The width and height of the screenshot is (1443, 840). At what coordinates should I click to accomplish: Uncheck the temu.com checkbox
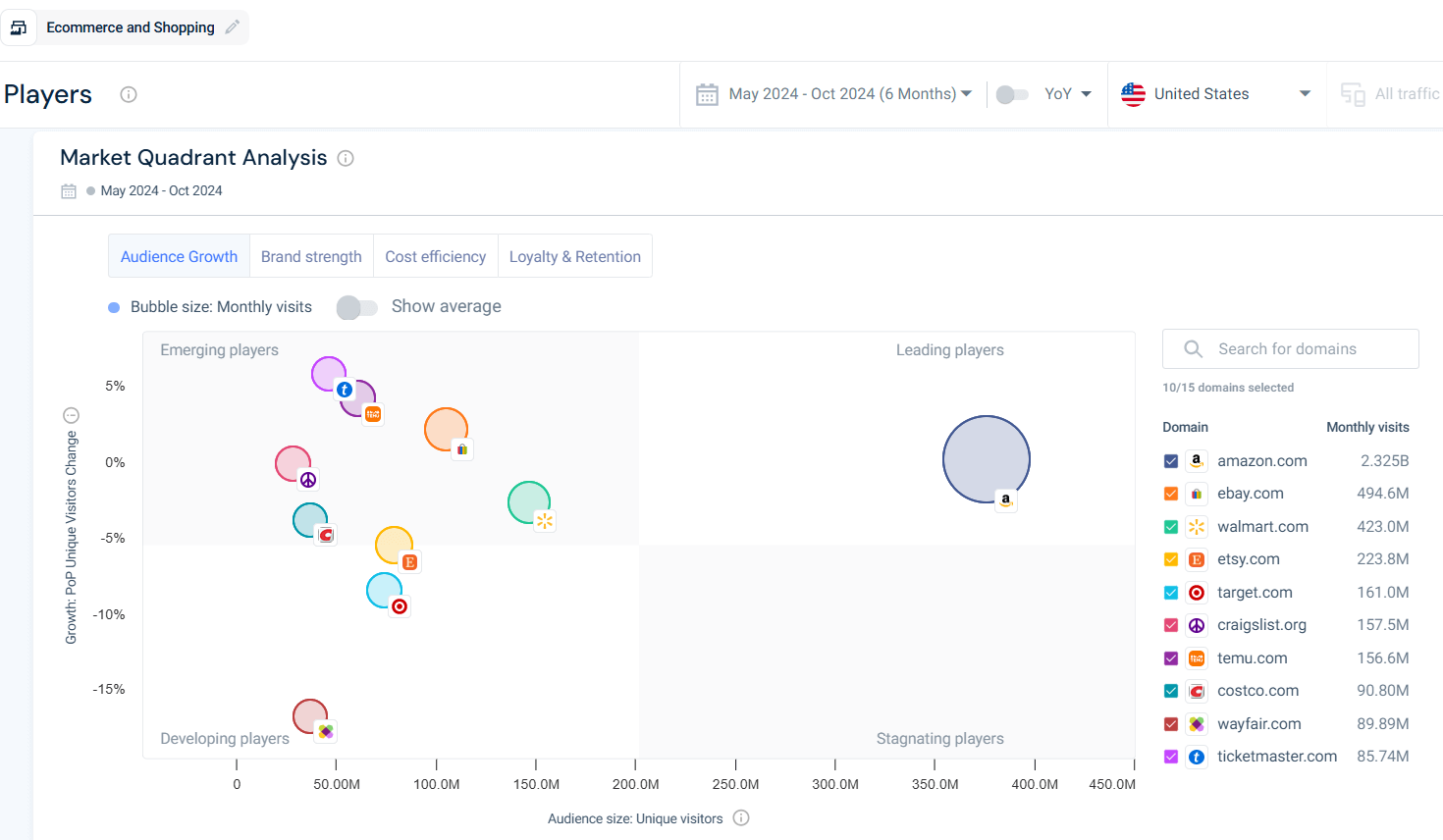click(1171, 658)
